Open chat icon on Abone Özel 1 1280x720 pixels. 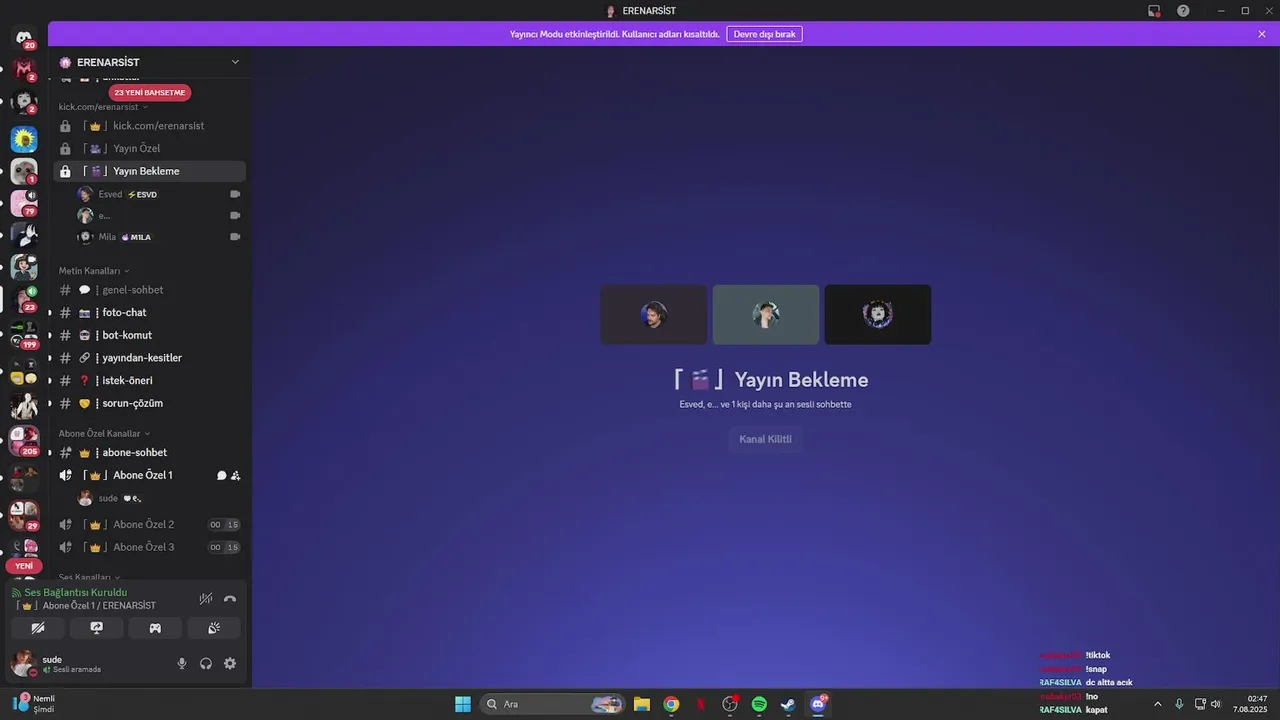(222, 475)
